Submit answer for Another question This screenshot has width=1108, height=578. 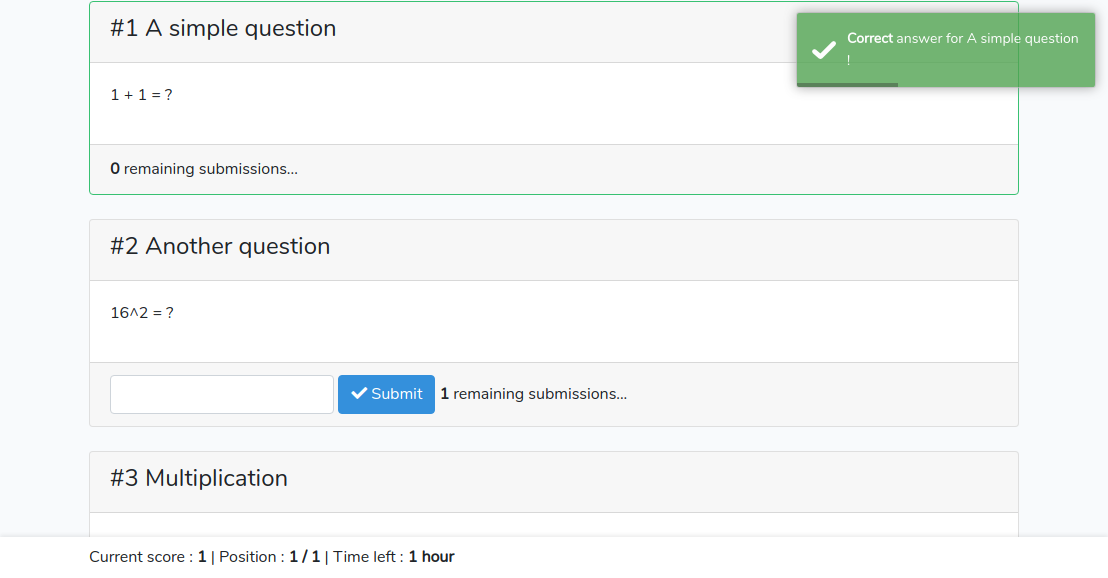click(386, 394)
